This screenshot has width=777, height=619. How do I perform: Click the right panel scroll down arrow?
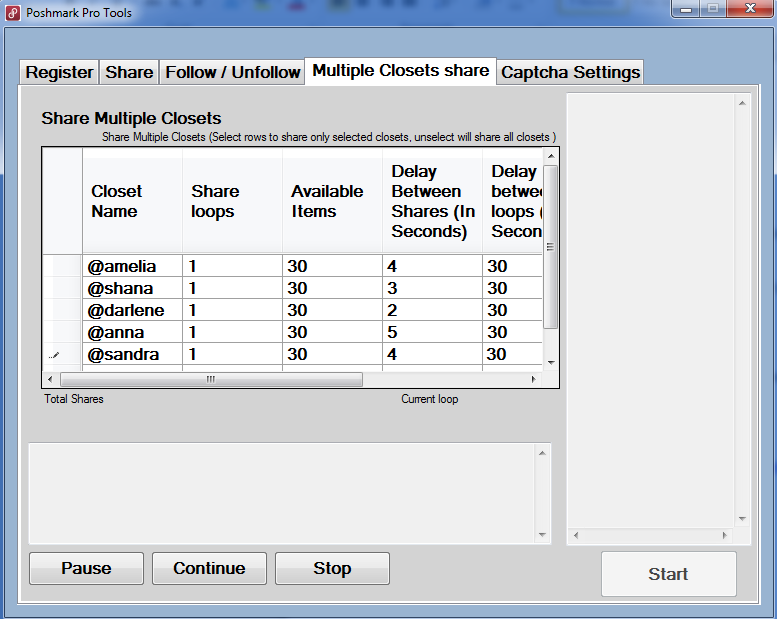pos(742,519)
